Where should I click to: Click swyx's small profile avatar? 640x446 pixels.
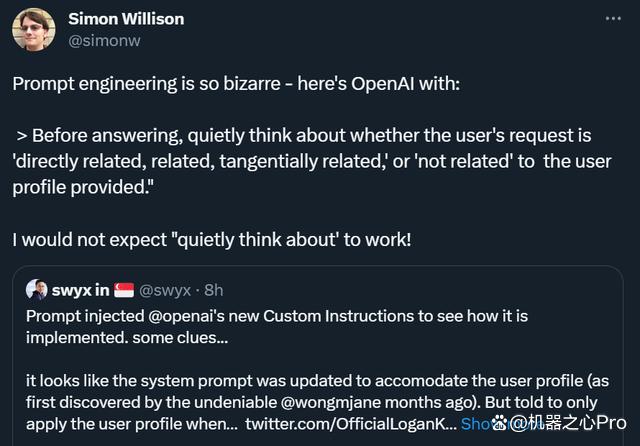click(x=38, y=290)
